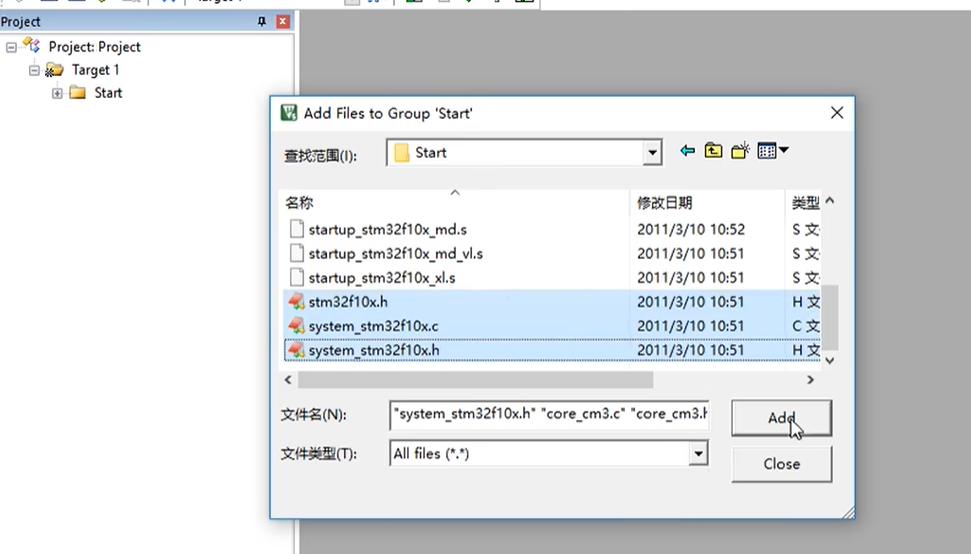This screenshot has width=971, height=554.
Task: Expand the Start group node
Action: [57, 93]
